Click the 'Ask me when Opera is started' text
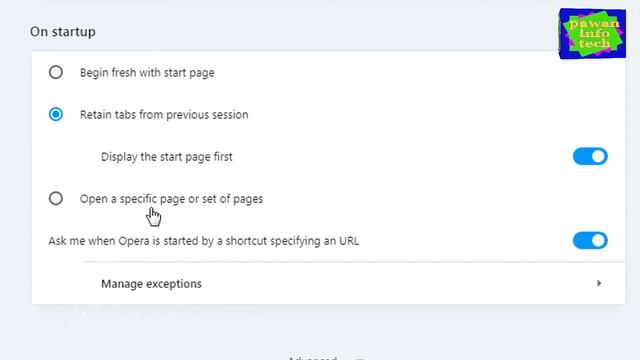The image size is (640, 360). (204, 241)
